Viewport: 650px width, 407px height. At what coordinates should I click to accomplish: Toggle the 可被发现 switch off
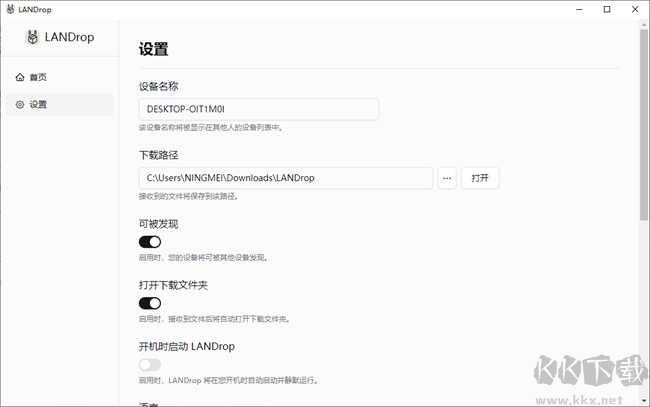tap(150, 242)
